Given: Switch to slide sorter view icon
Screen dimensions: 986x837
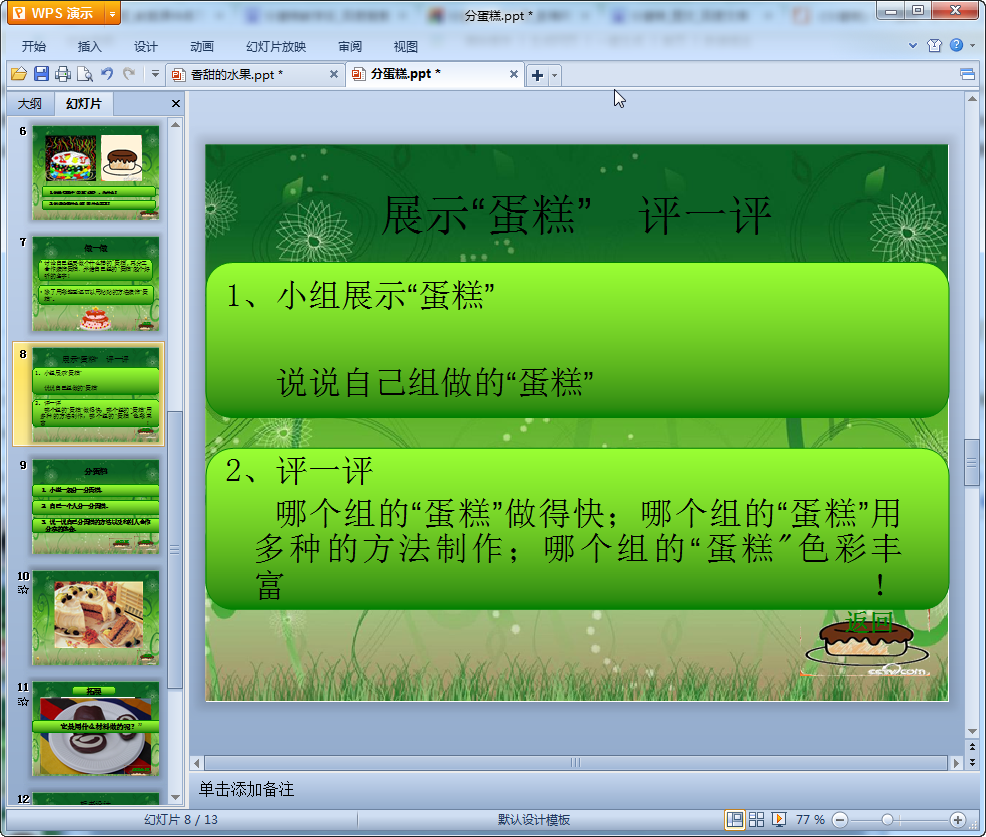Looking at the screenshot, I should [x=756, y=819].
